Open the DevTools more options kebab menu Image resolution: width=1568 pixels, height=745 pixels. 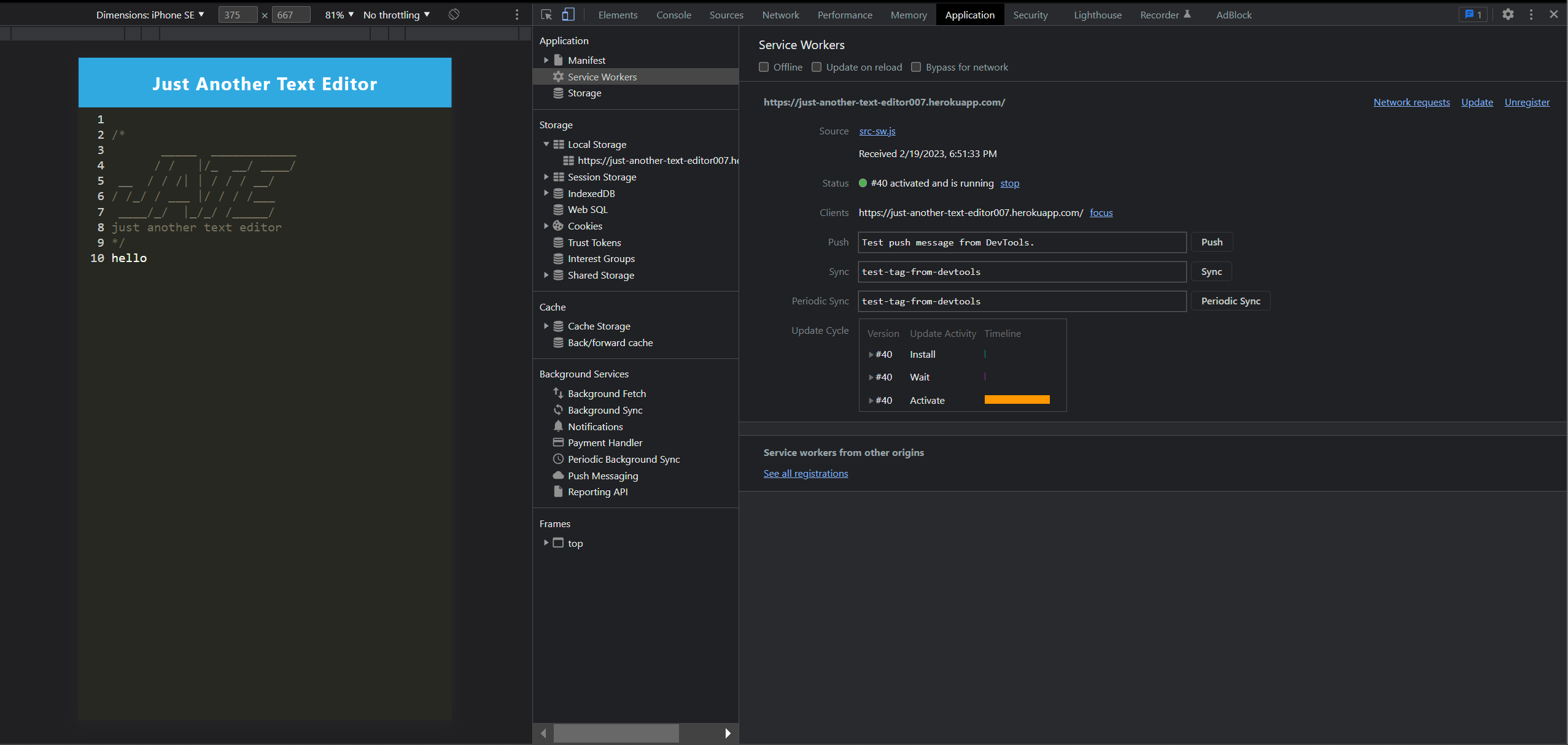(x=1531, y=15)
